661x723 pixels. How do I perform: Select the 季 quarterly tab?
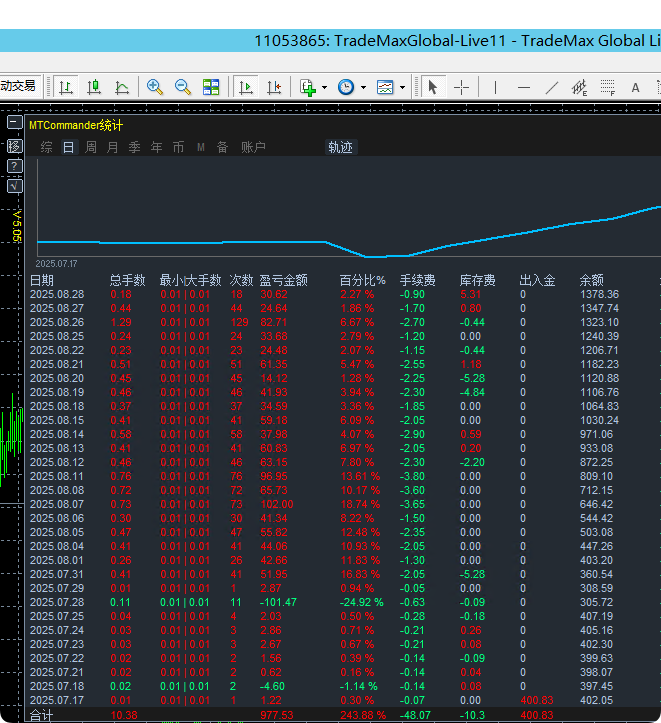point(135,147)
